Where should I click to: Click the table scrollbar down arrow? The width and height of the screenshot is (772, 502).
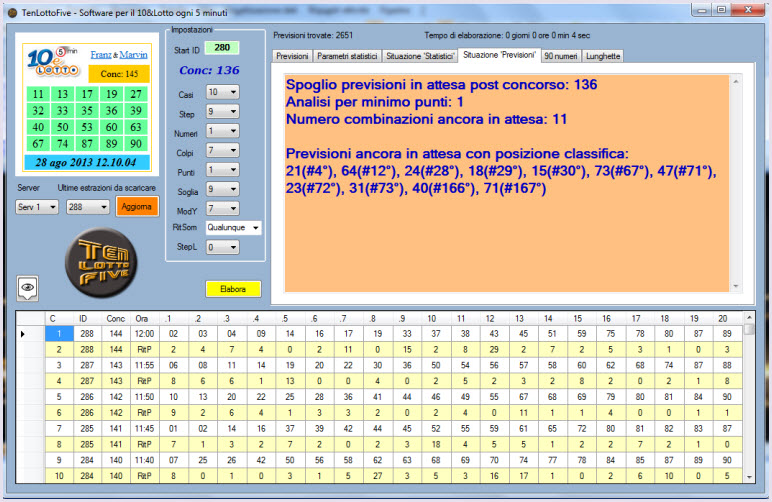pos(749,476)
